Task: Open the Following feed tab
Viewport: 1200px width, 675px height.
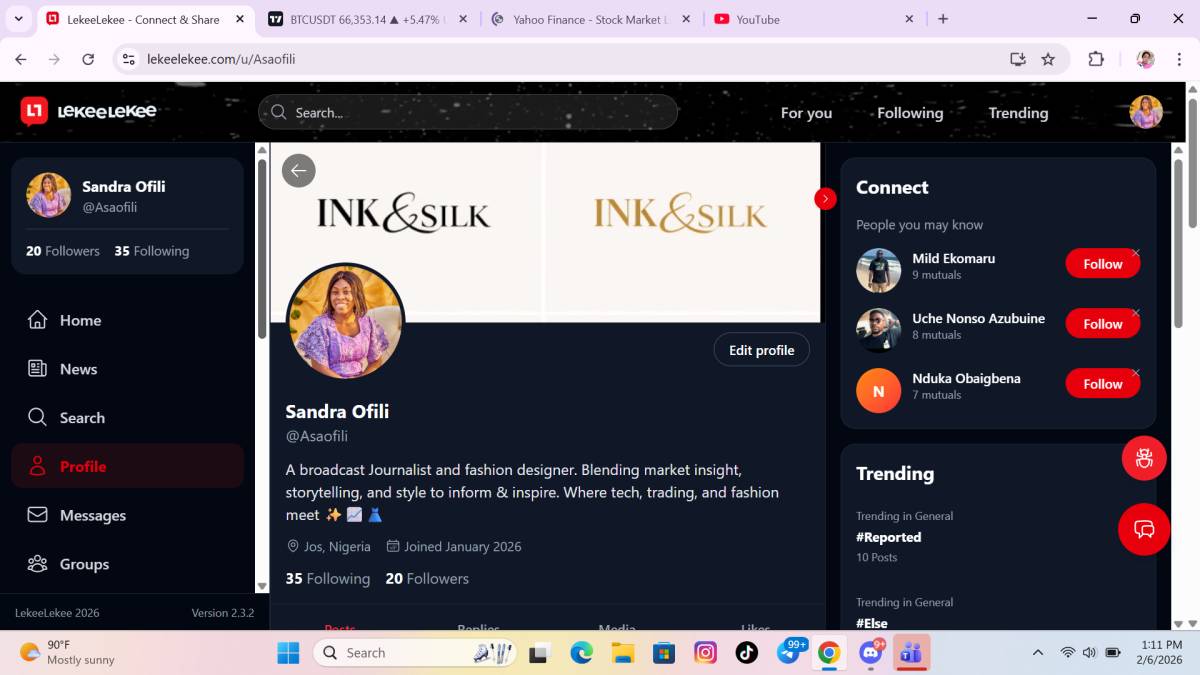Action: [910, 113]
